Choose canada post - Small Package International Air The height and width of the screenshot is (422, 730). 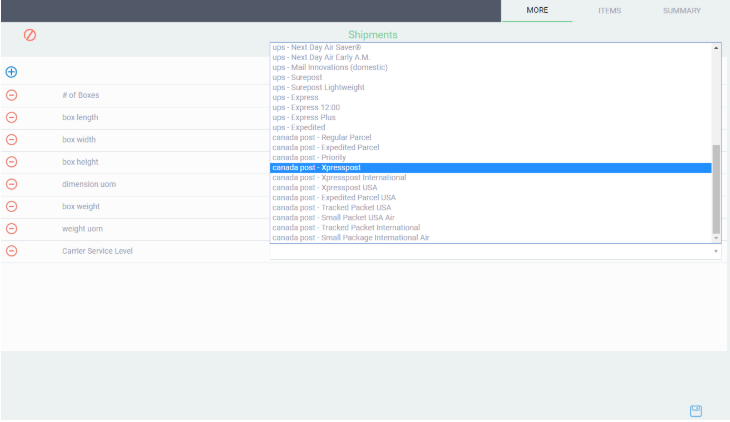491,238
